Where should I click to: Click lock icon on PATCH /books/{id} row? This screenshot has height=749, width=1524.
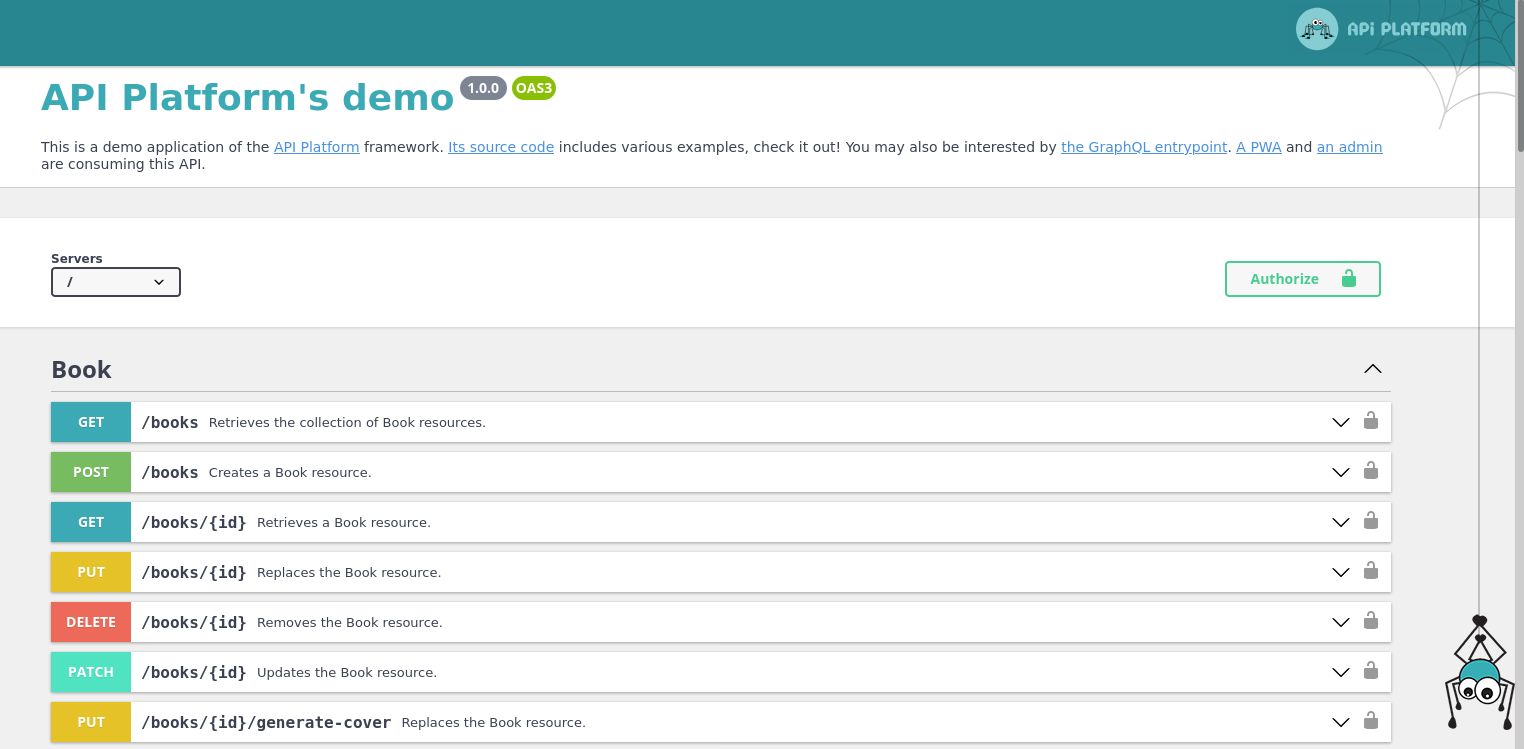point(1371,671)
